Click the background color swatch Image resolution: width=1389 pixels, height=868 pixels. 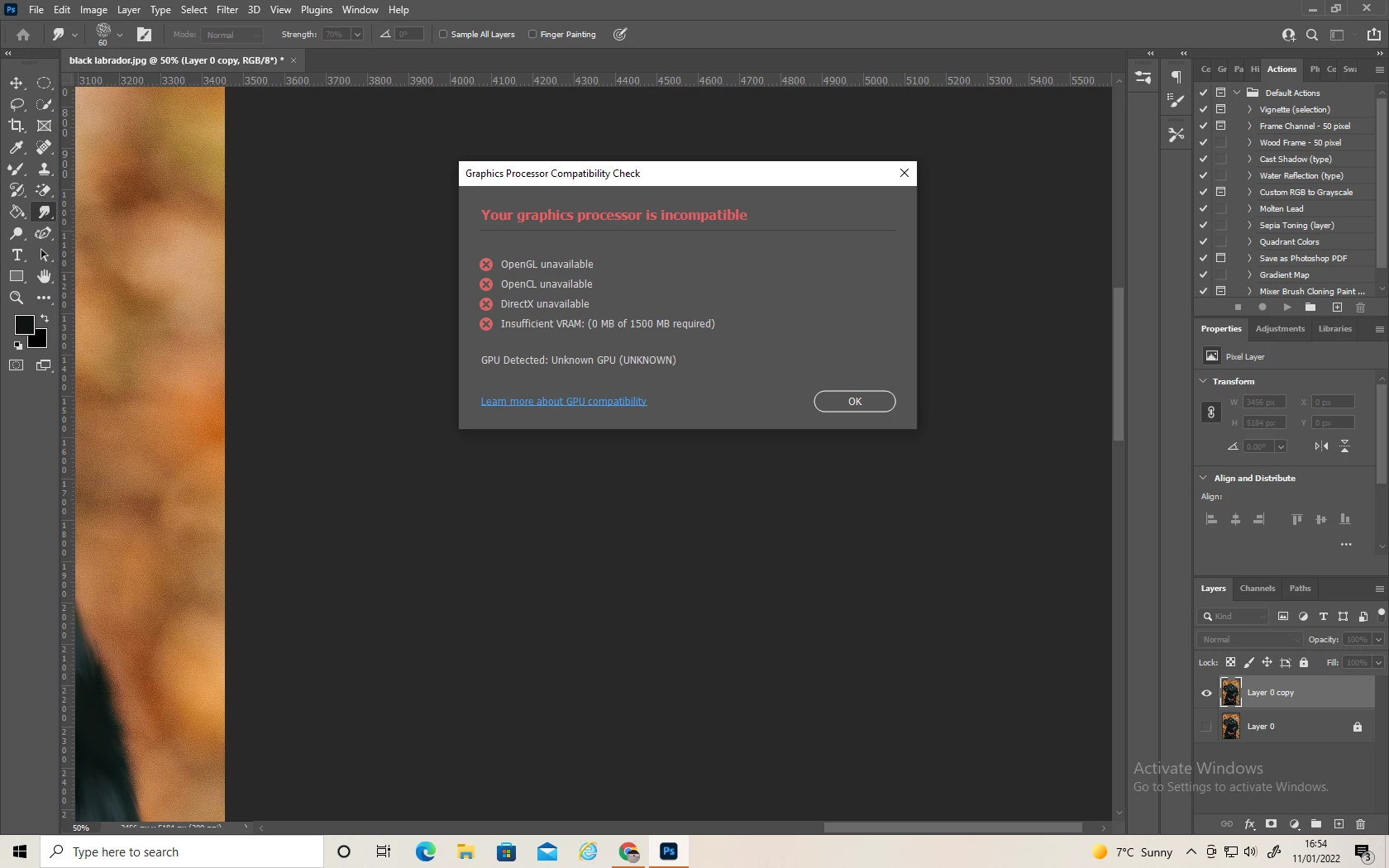40,341
